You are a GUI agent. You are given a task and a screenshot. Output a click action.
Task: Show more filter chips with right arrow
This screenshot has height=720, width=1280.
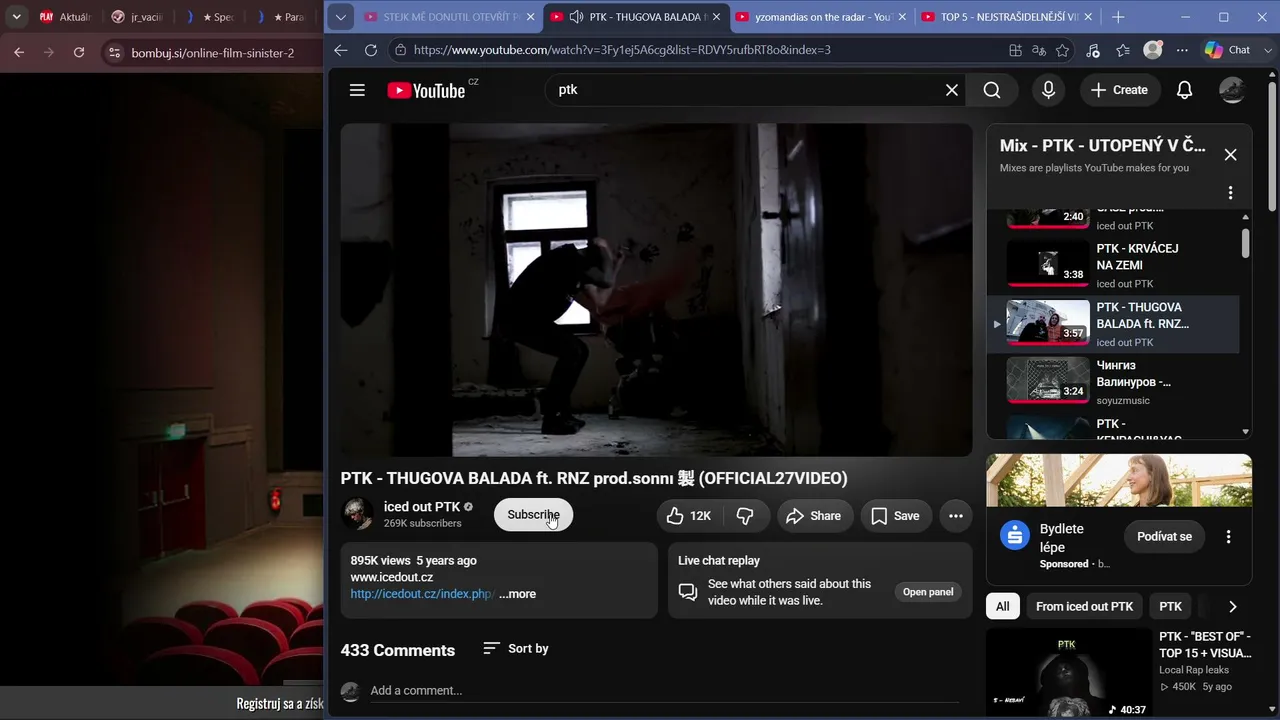point(1233,607)
